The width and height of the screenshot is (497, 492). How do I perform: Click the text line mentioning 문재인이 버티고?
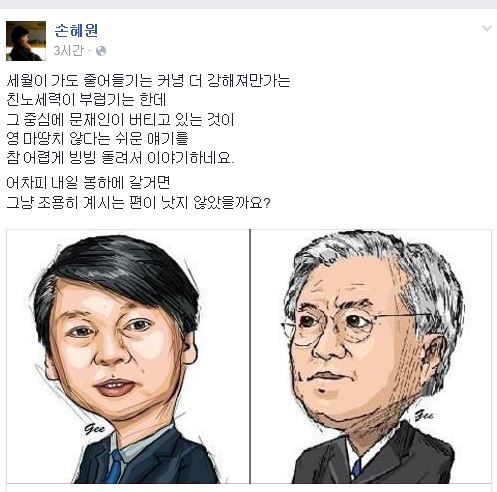pyautogui.click(x=120, y=119)
